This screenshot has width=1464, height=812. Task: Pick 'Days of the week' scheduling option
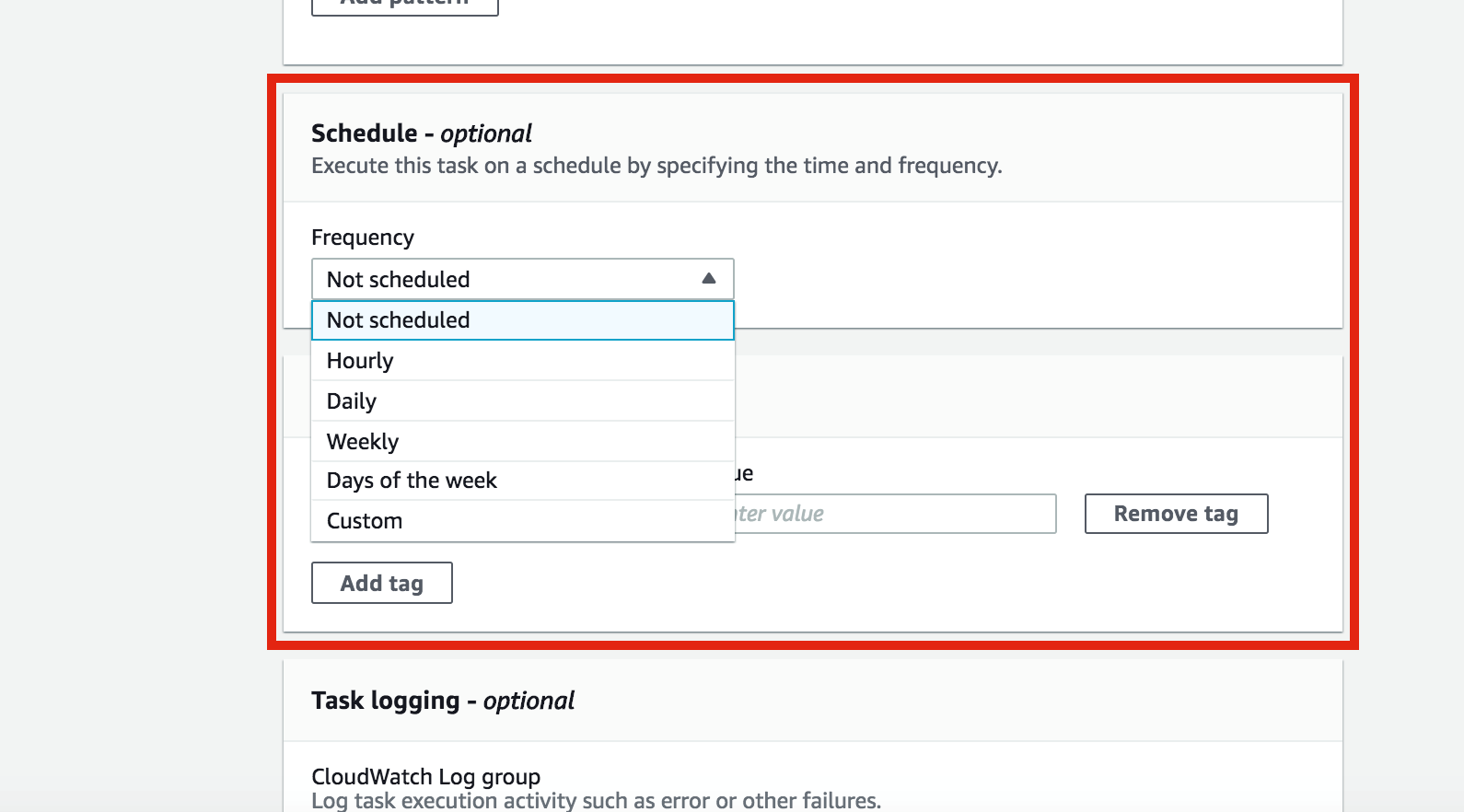pyautogui.click(x=411, y=480)
